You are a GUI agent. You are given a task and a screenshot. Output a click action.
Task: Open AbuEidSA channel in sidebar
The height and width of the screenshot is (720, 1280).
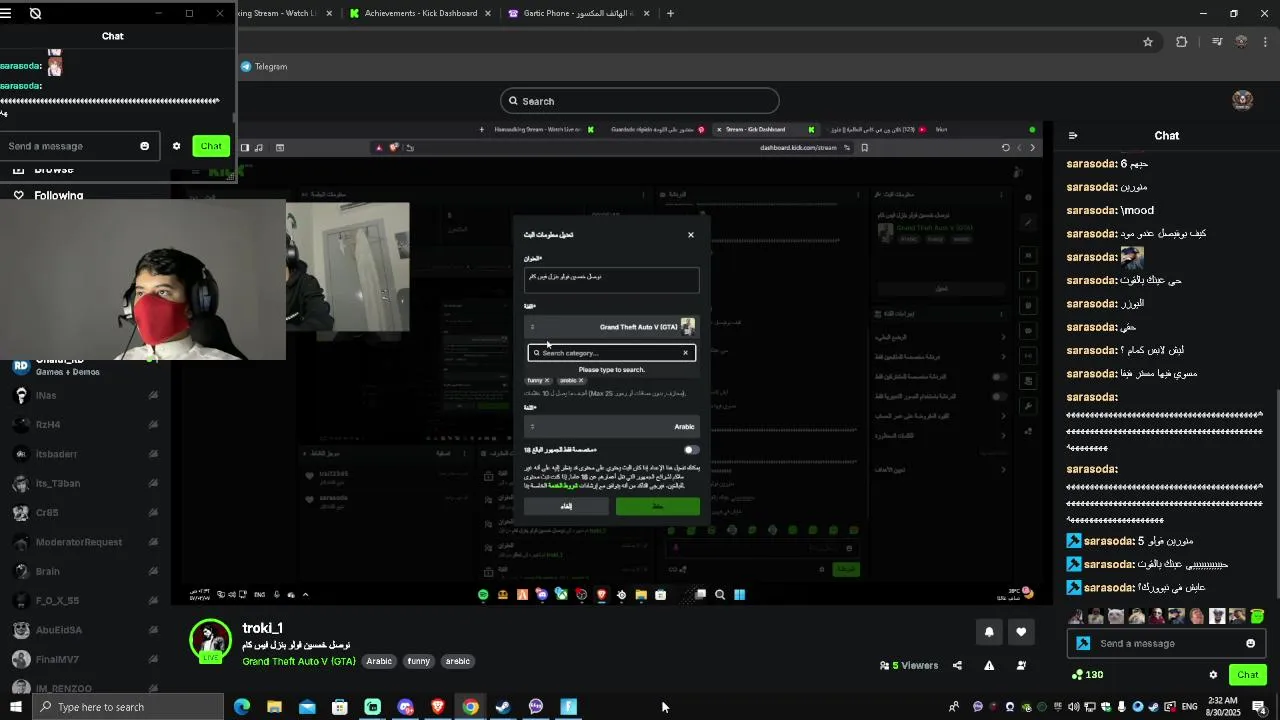click(85, 630)
